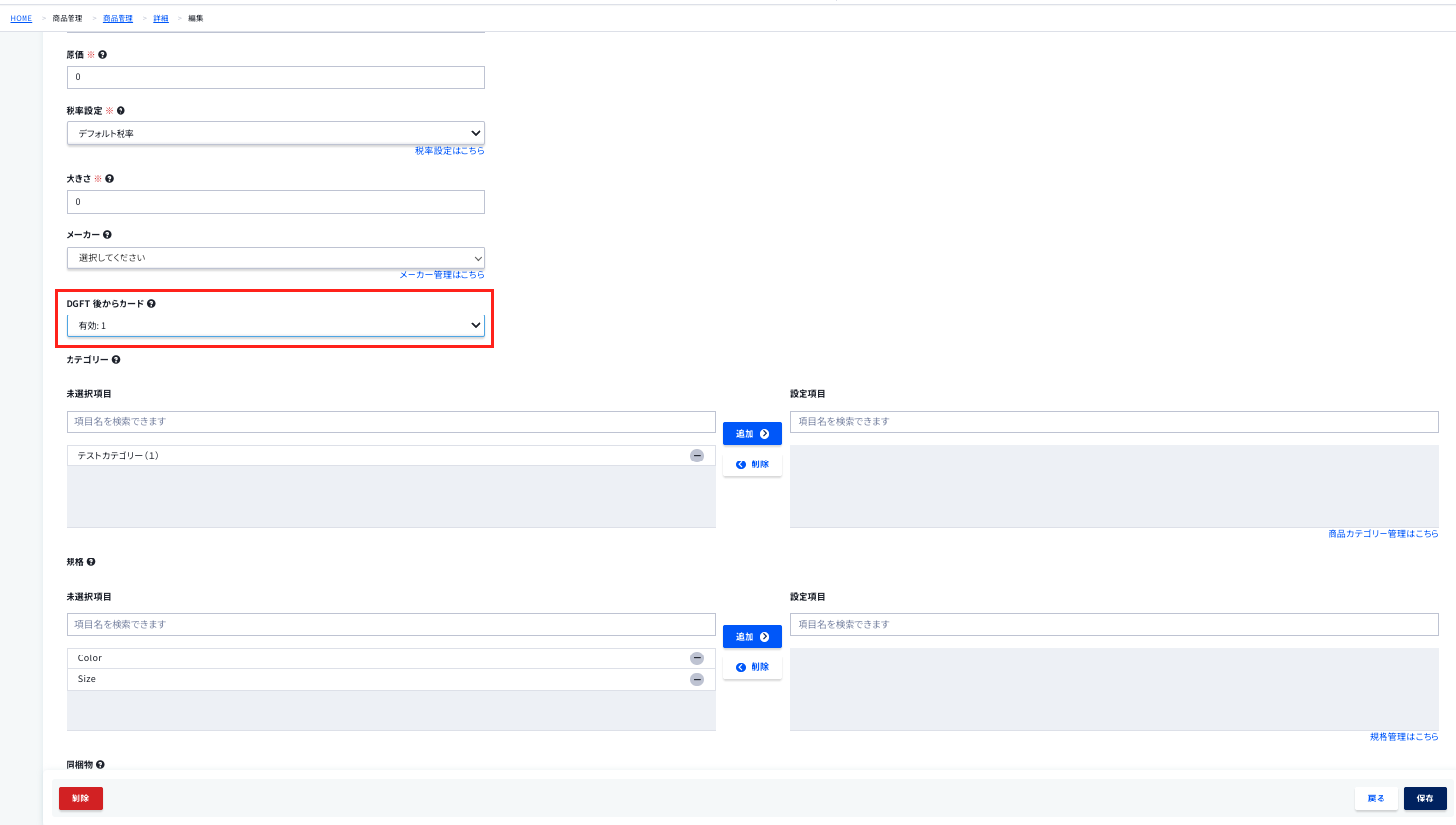Screen dimensions: 1456x825
Task: Click 規格 設定項目 search box
Action: (x=1114, y=624)
